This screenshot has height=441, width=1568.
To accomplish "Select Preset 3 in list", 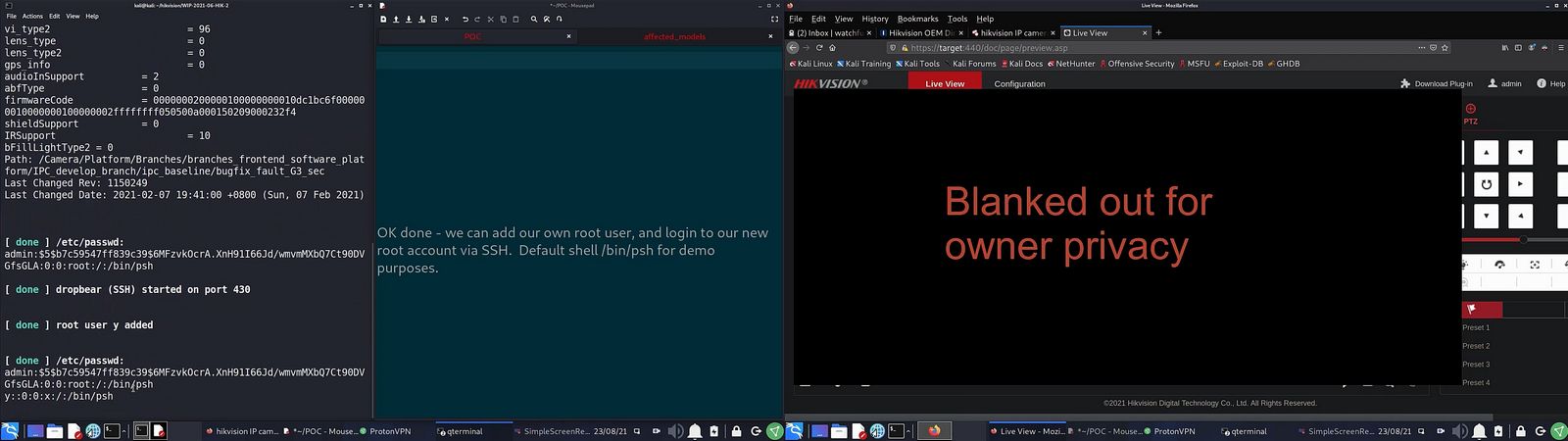I will pos(1476,364).
